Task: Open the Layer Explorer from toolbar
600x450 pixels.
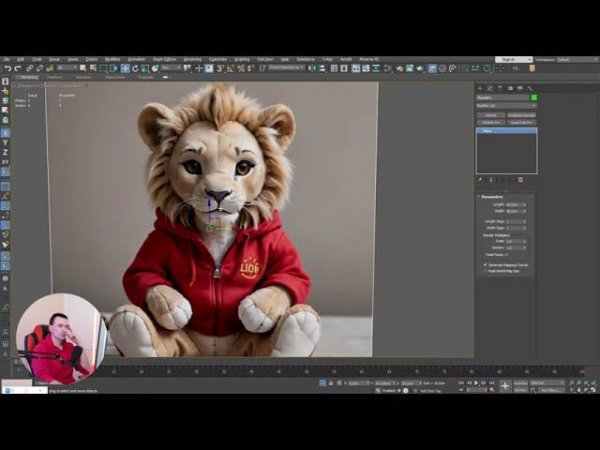Action: [344, 68]
